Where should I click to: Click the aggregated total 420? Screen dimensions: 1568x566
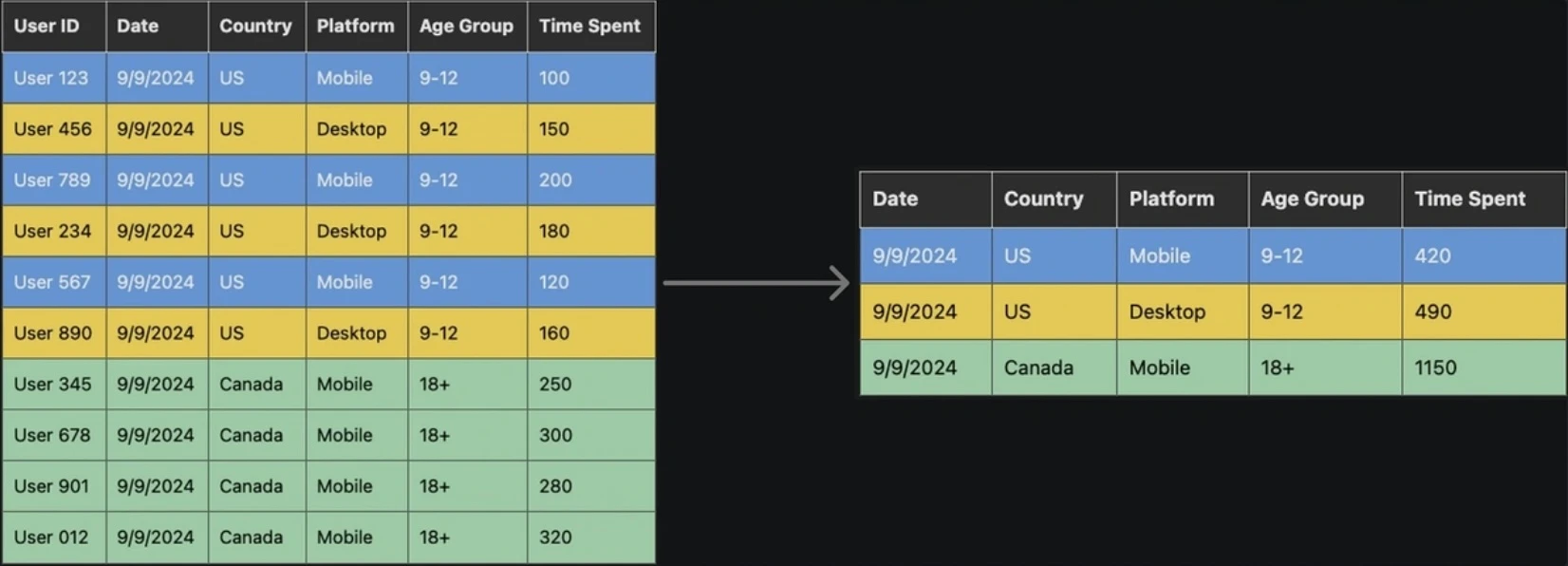tap(1432, 256)
